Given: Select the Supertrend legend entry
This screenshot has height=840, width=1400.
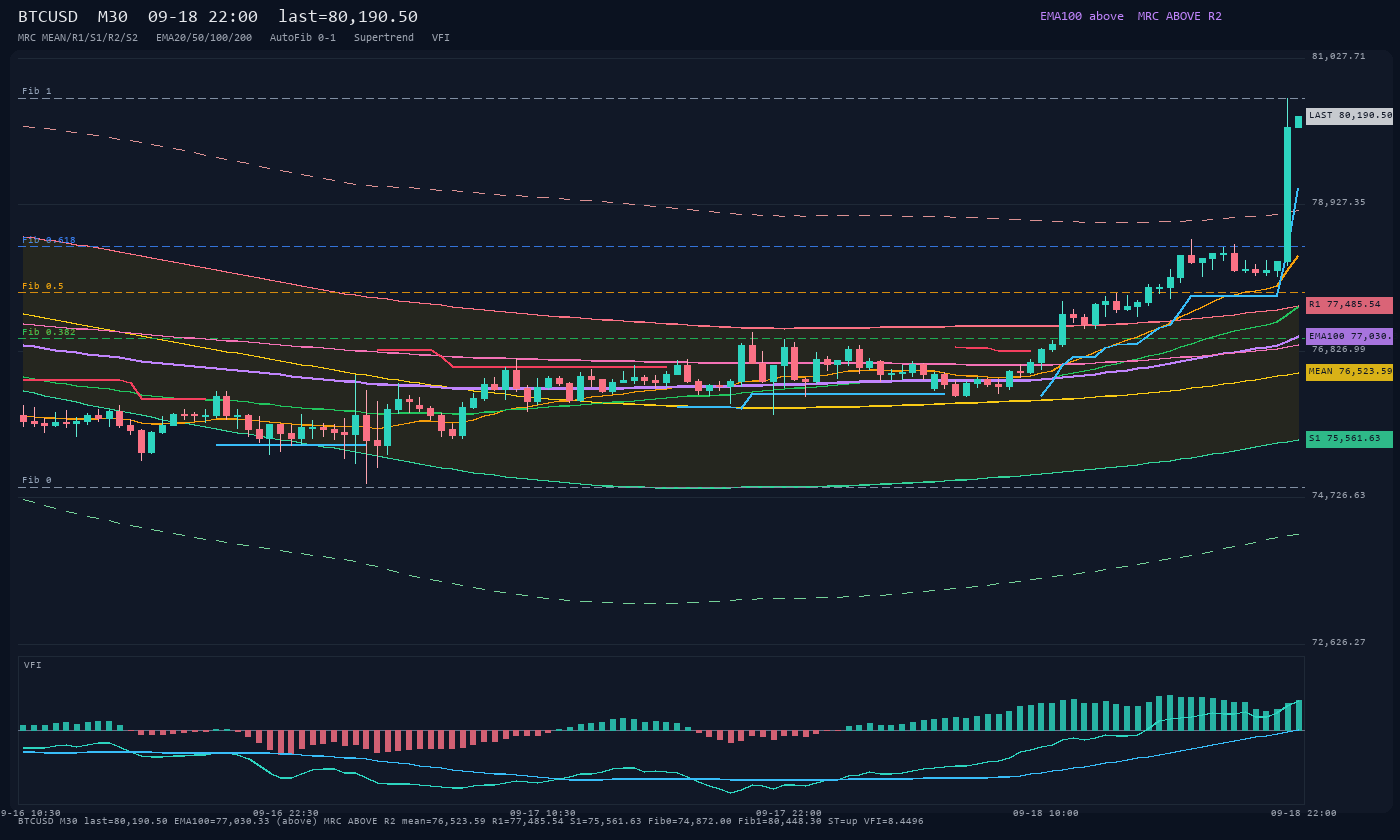Looking at the screenshot, I should 384,37.
